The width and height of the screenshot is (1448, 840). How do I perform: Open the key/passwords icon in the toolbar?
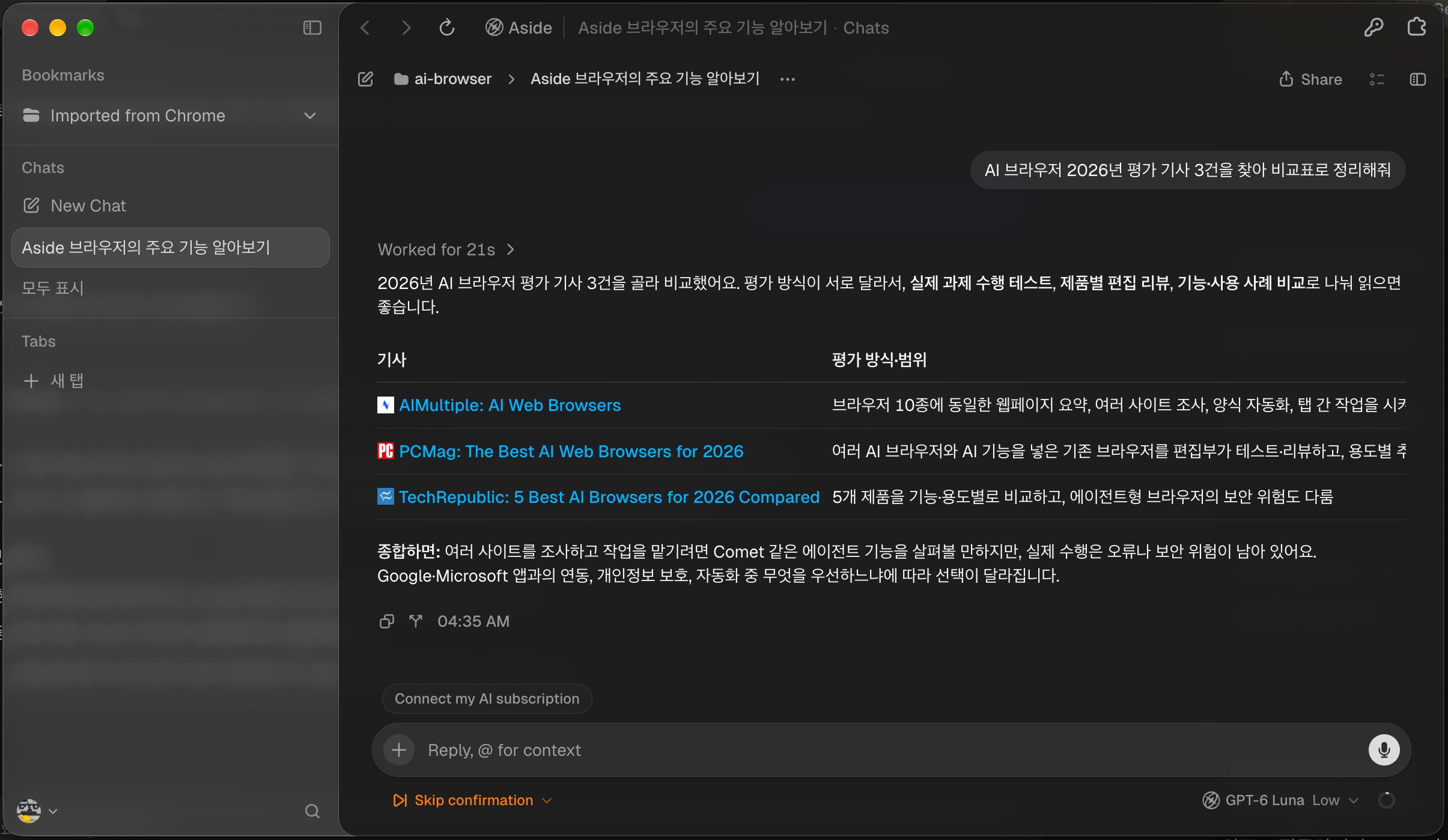click(x=1373, y=28)
